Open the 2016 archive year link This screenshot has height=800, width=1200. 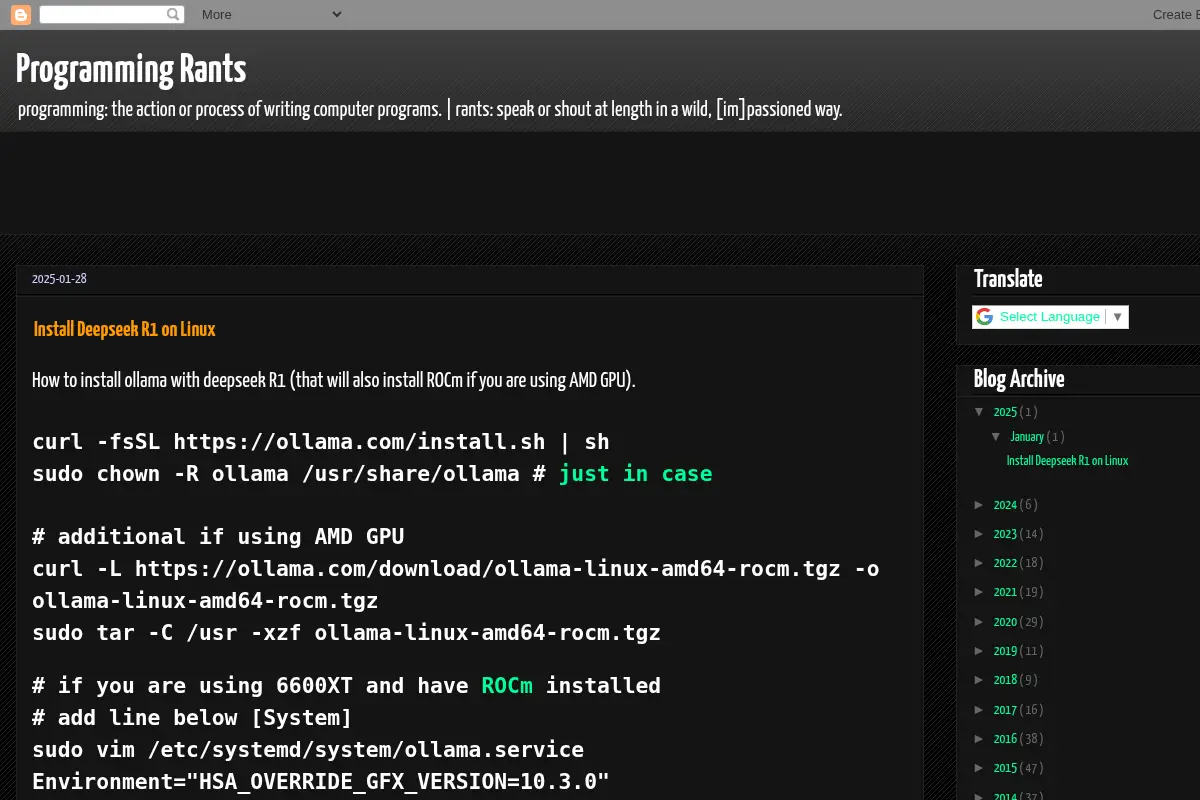[1005, 739]
